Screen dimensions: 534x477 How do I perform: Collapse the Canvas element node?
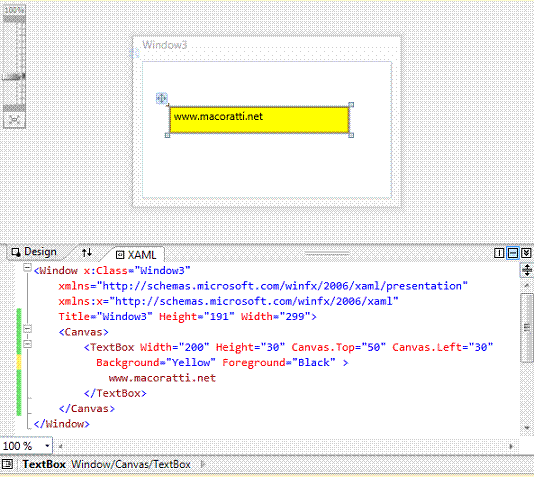point(27,329)
